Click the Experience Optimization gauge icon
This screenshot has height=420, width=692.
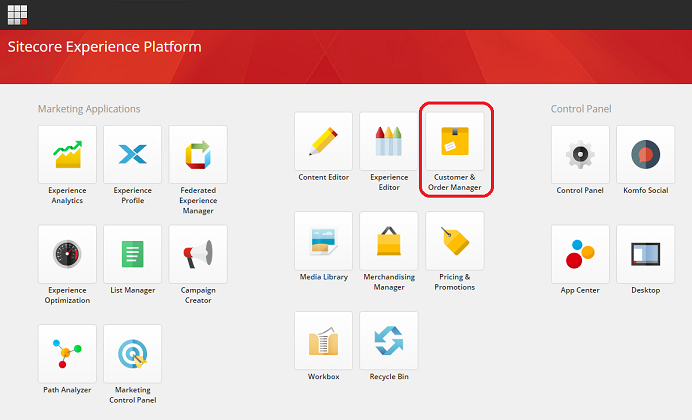[67, 254]
